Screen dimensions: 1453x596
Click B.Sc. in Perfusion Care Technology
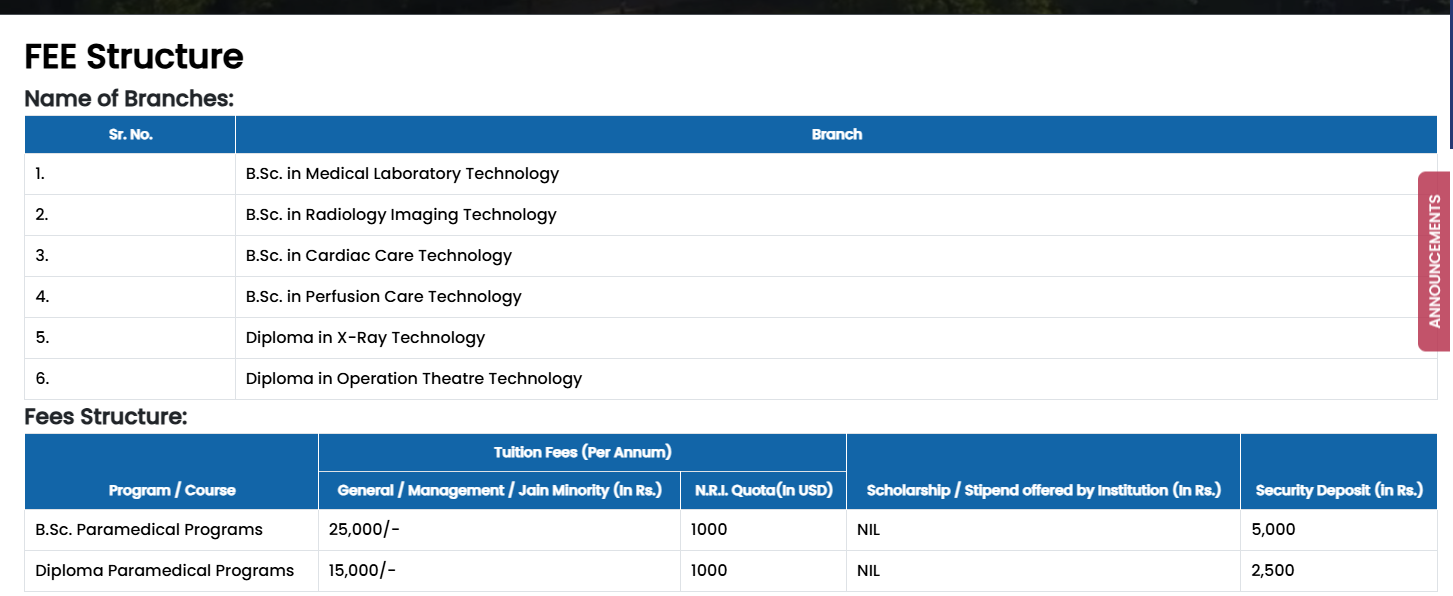(x=384, y=297)
